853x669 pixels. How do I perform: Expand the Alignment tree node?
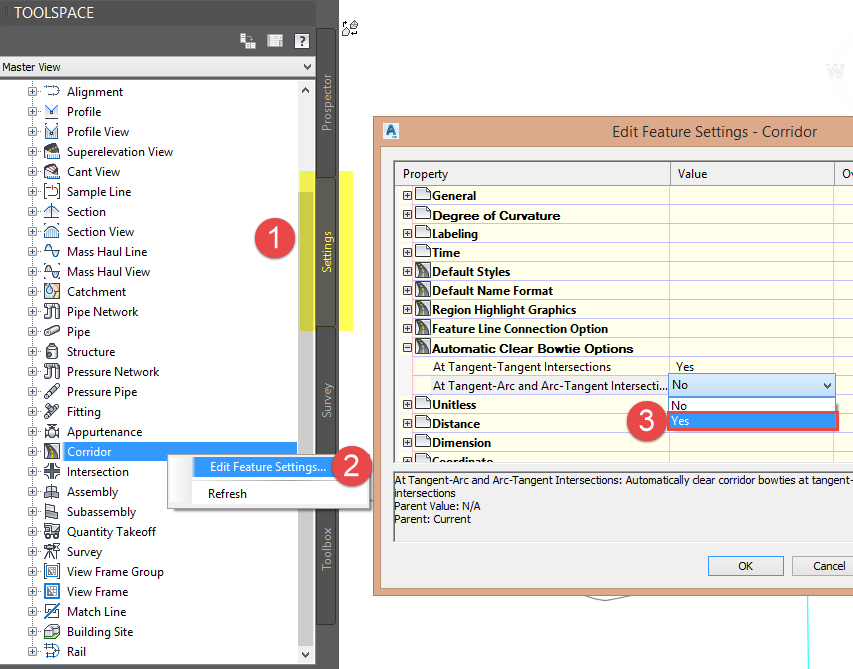pyautogui.click(x=32, y=91)
